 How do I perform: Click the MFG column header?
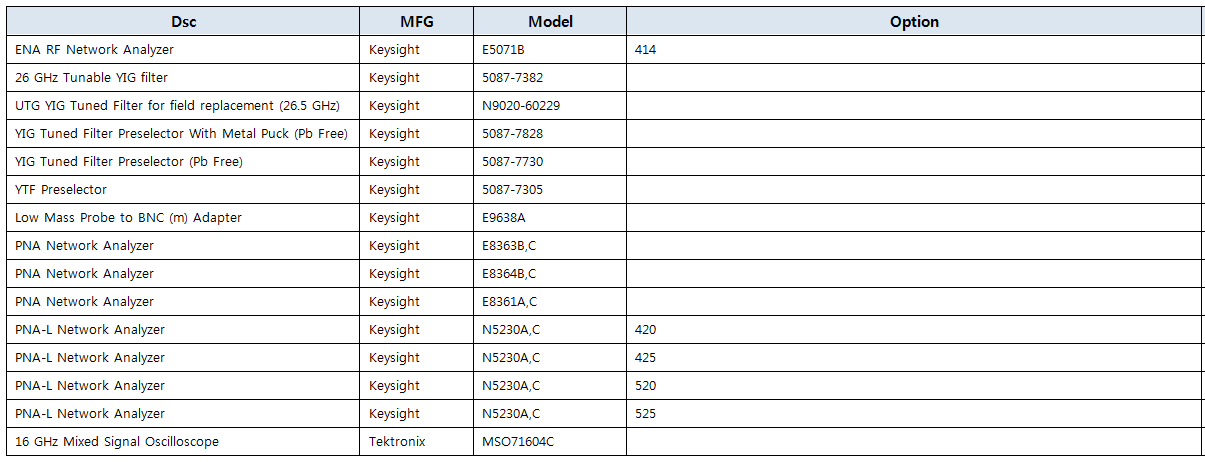(x=417, y=22)
